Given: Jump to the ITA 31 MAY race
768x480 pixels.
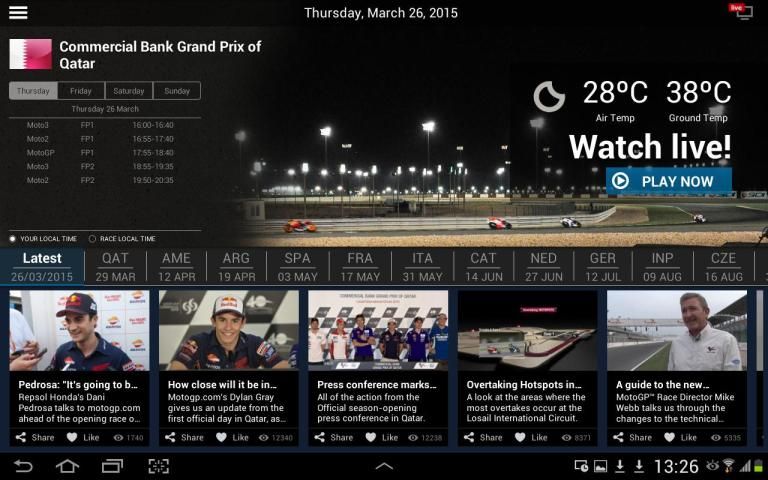Looking at the screenshot, I should (x=423, y=267).
